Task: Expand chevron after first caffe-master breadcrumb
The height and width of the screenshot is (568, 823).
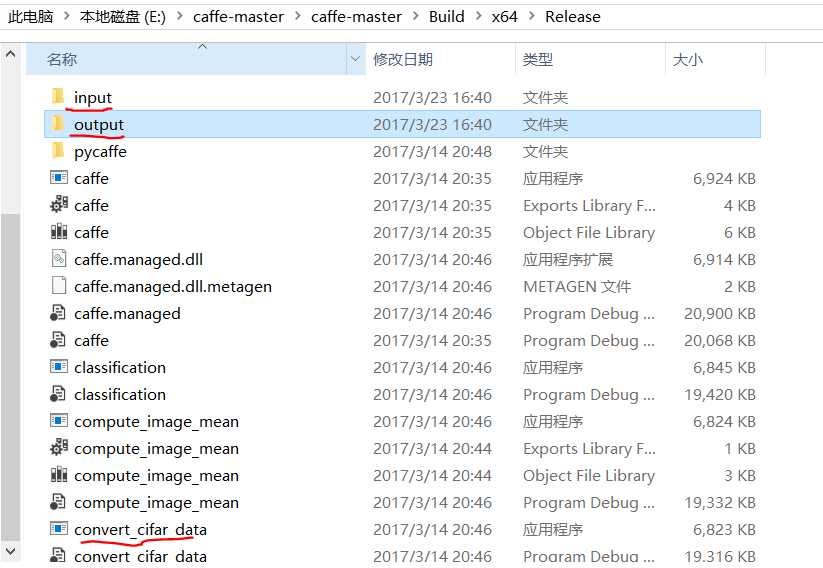Action: (x=298, y=16)
